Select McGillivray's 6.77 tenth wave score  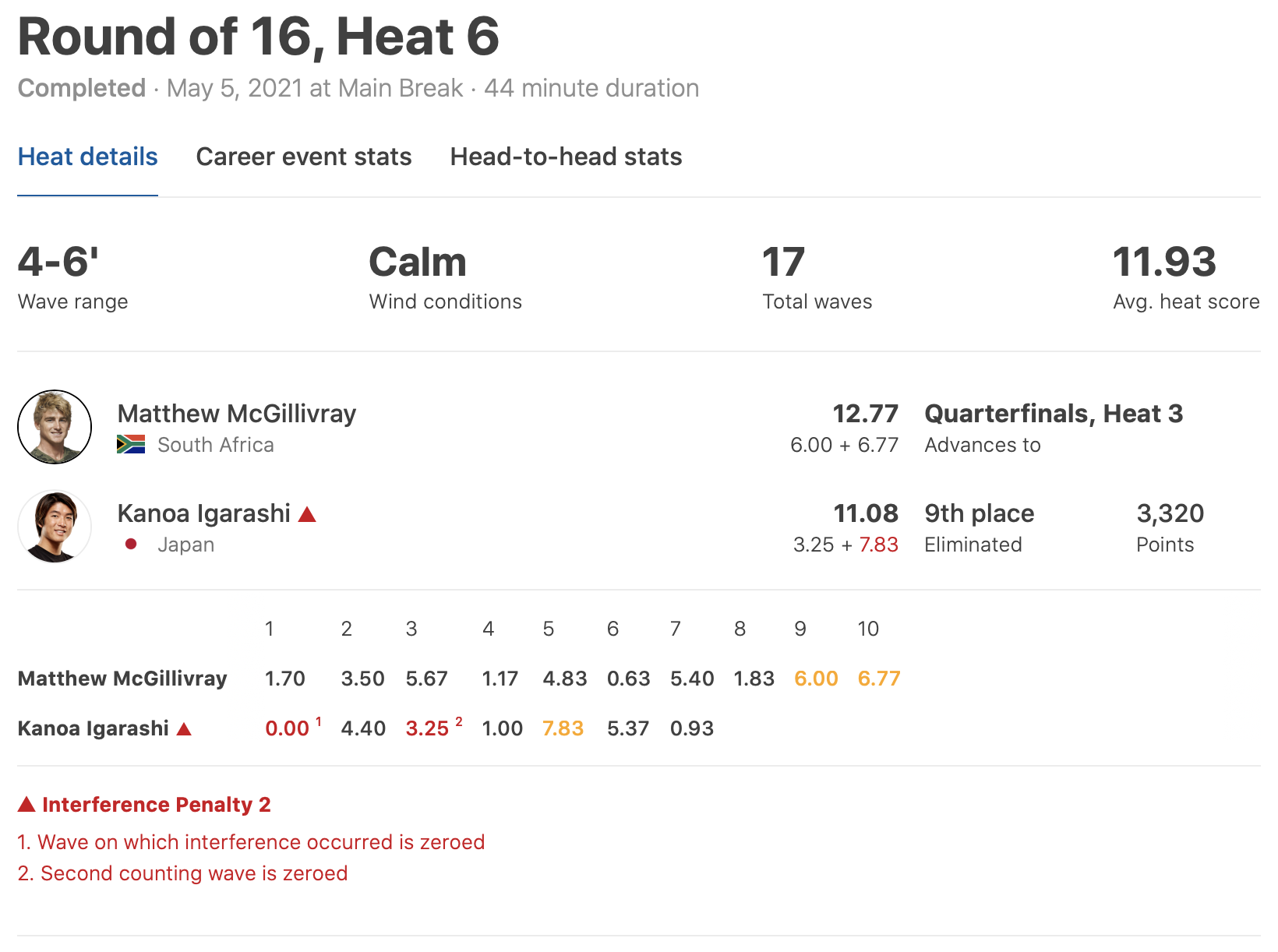tap(878, 679)
